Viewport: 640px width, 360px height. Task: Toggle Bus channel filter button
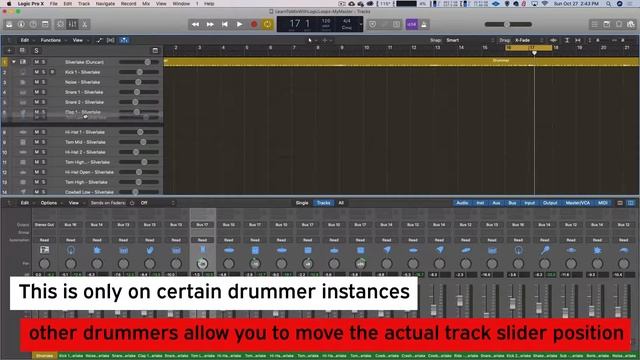pos(512,203)
